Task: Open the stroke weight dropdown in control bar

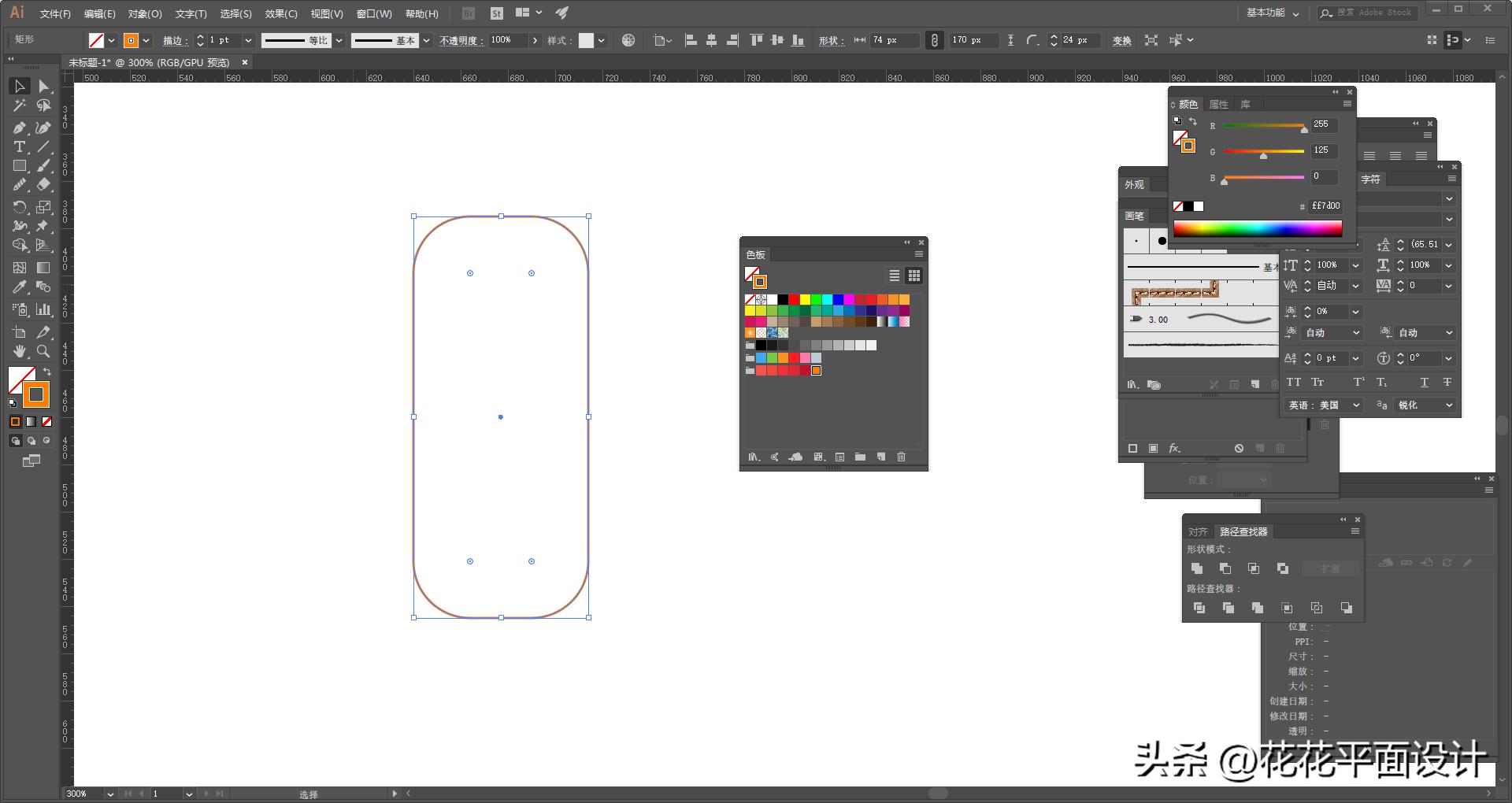Action: (x=249, y=40)
